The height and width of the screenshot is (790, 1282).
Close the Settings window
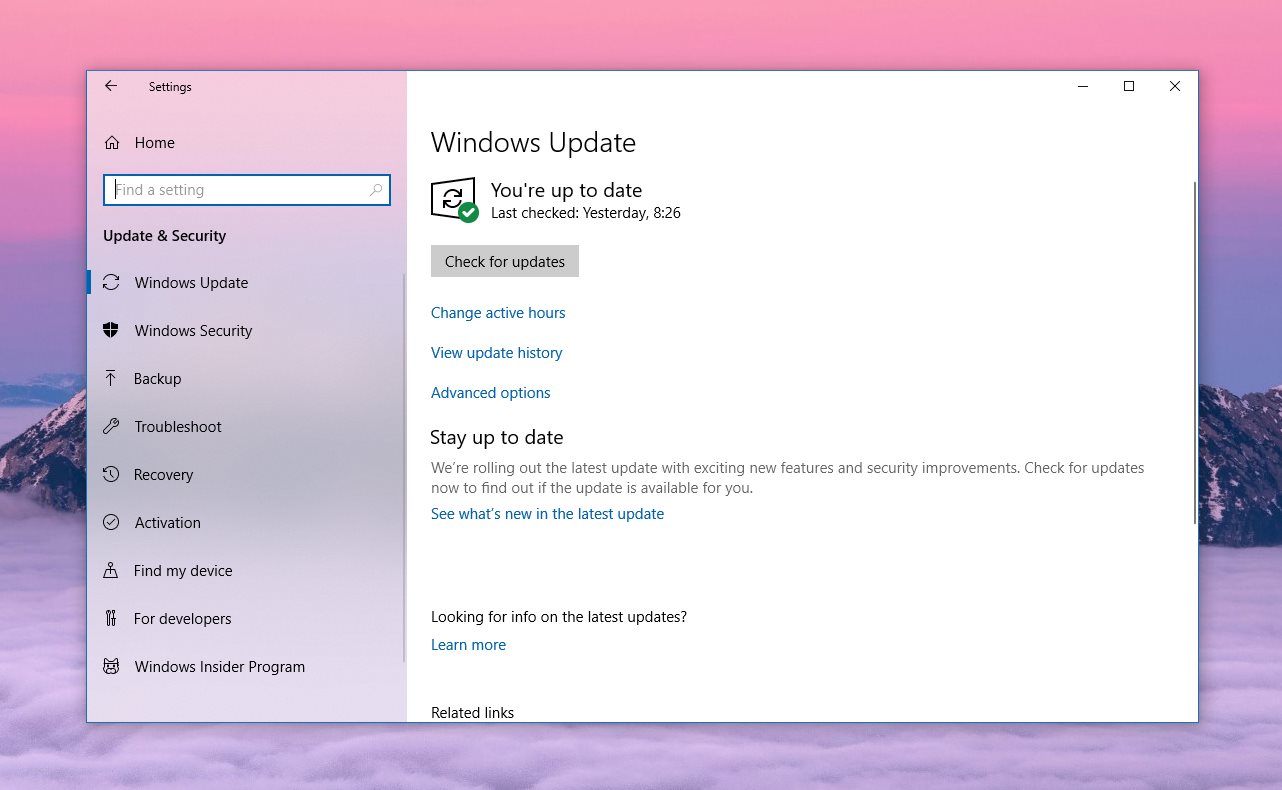click(x=1175, y=86)
